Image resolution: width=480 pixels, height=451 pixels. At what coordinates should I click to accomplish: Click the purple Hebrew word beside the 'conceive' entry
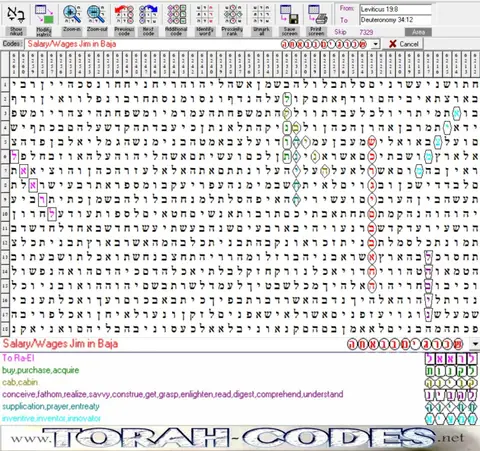click(452, 395)
